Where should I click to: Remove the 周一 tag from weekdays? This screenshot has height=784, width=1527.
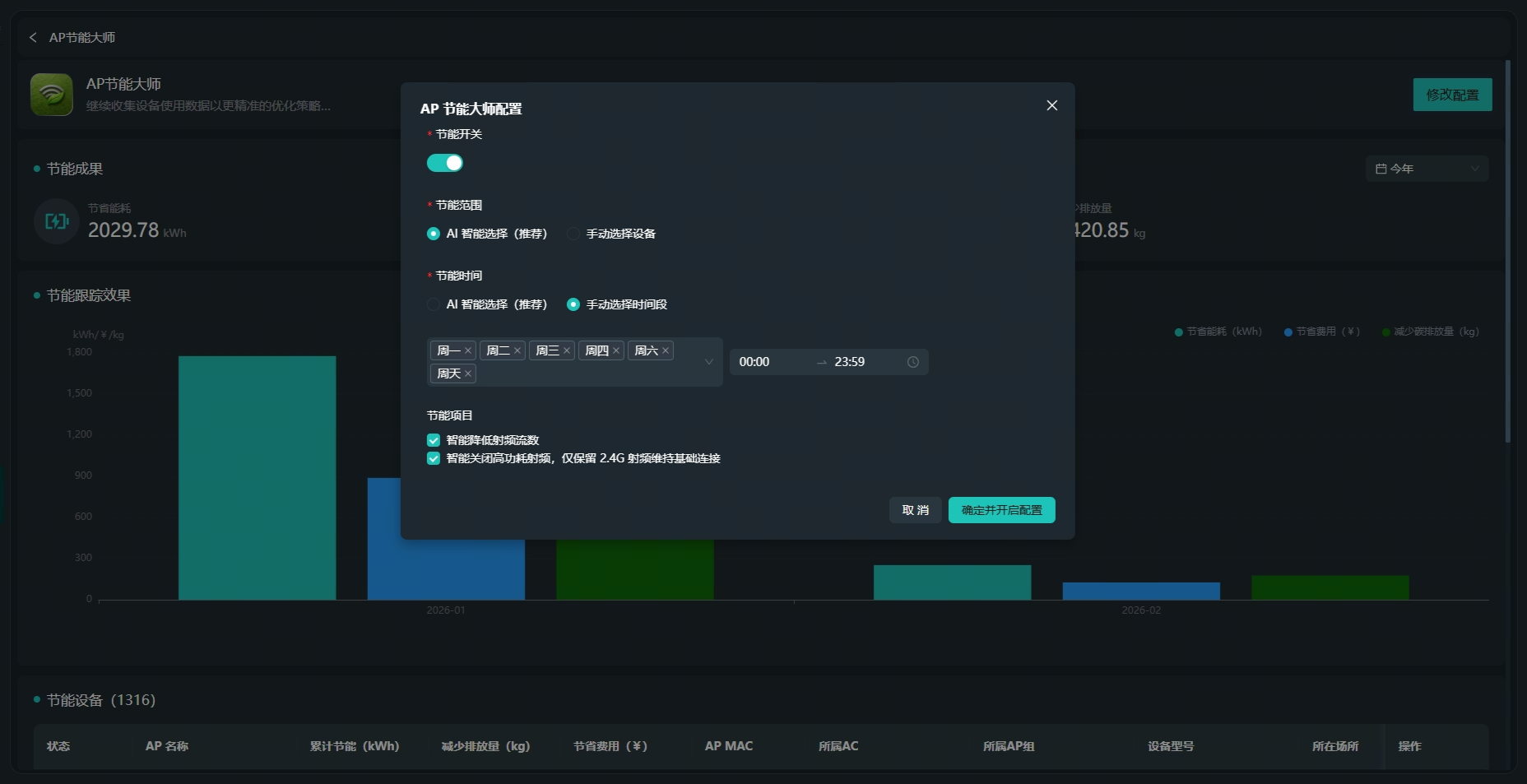click(x=468, y=350)
